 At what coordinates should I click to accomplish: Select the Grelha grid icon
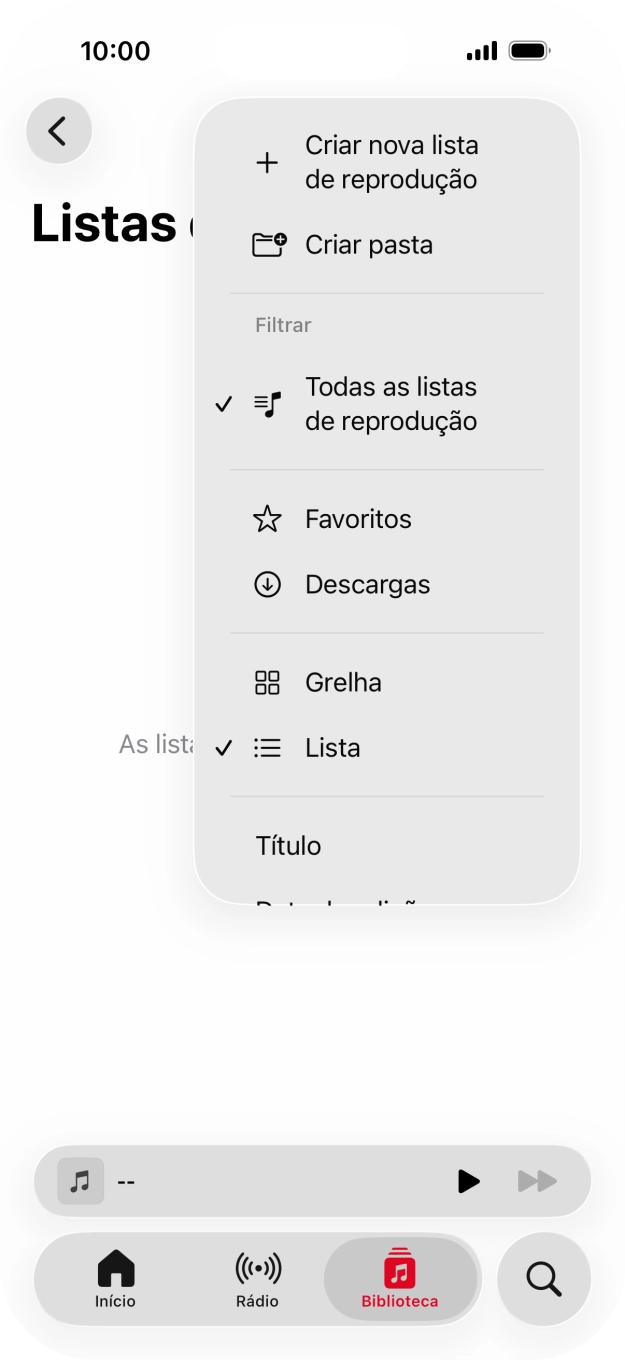pos(266,682)
